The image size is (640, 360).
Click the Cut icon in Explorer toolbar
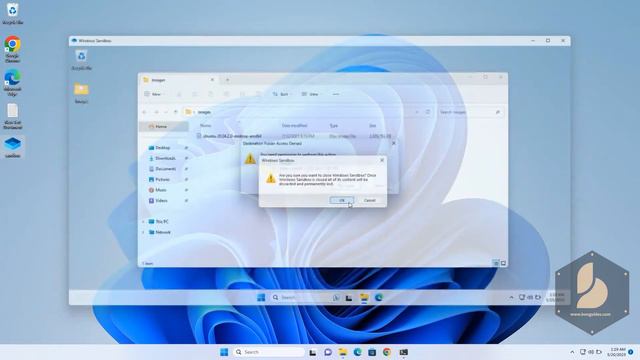point(179,94)
